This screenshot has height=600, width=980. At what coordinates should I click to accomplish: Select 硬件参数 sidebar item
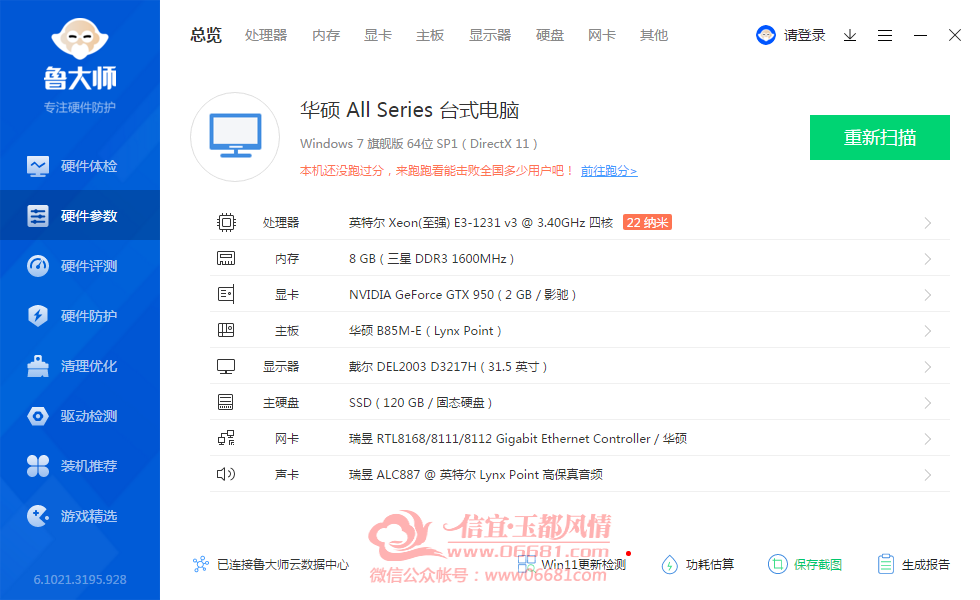tap(80, 216)
